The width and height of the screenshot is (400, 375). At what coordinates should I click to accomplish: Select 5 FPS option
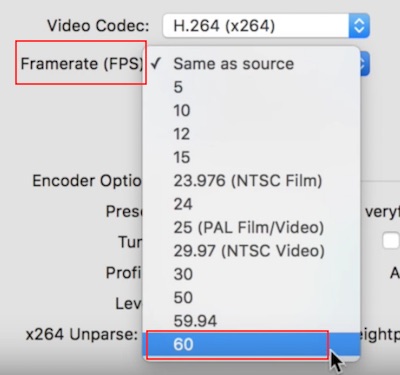point(252,87)
